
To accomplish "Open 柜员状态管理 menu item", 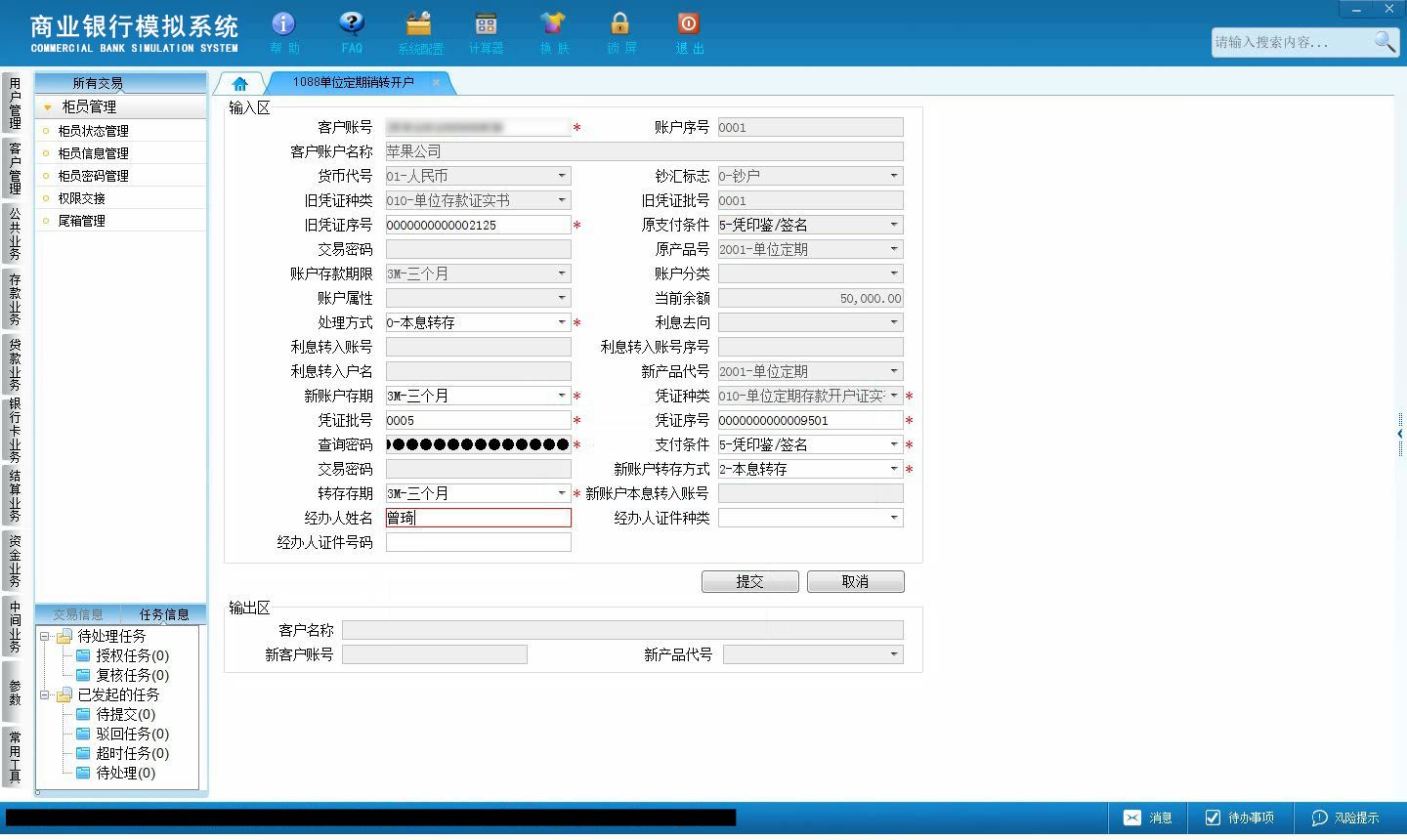I will 93,131.
